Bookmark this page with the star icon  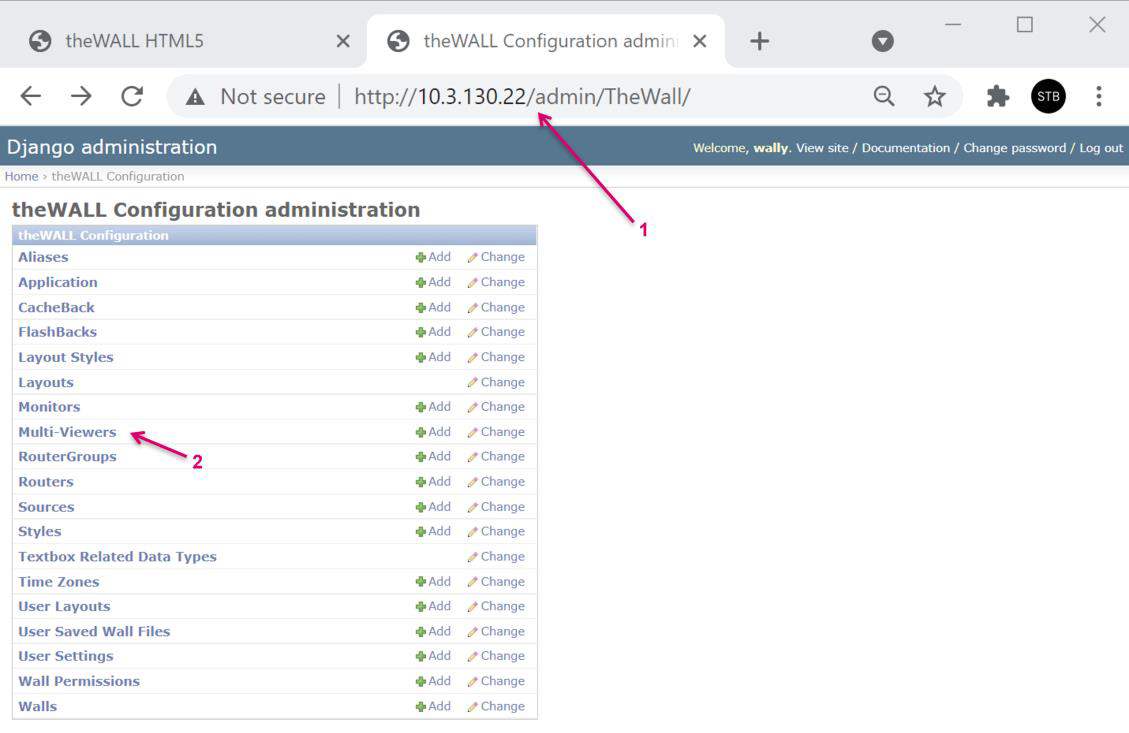pyautogui.click(x=934, y=96)
